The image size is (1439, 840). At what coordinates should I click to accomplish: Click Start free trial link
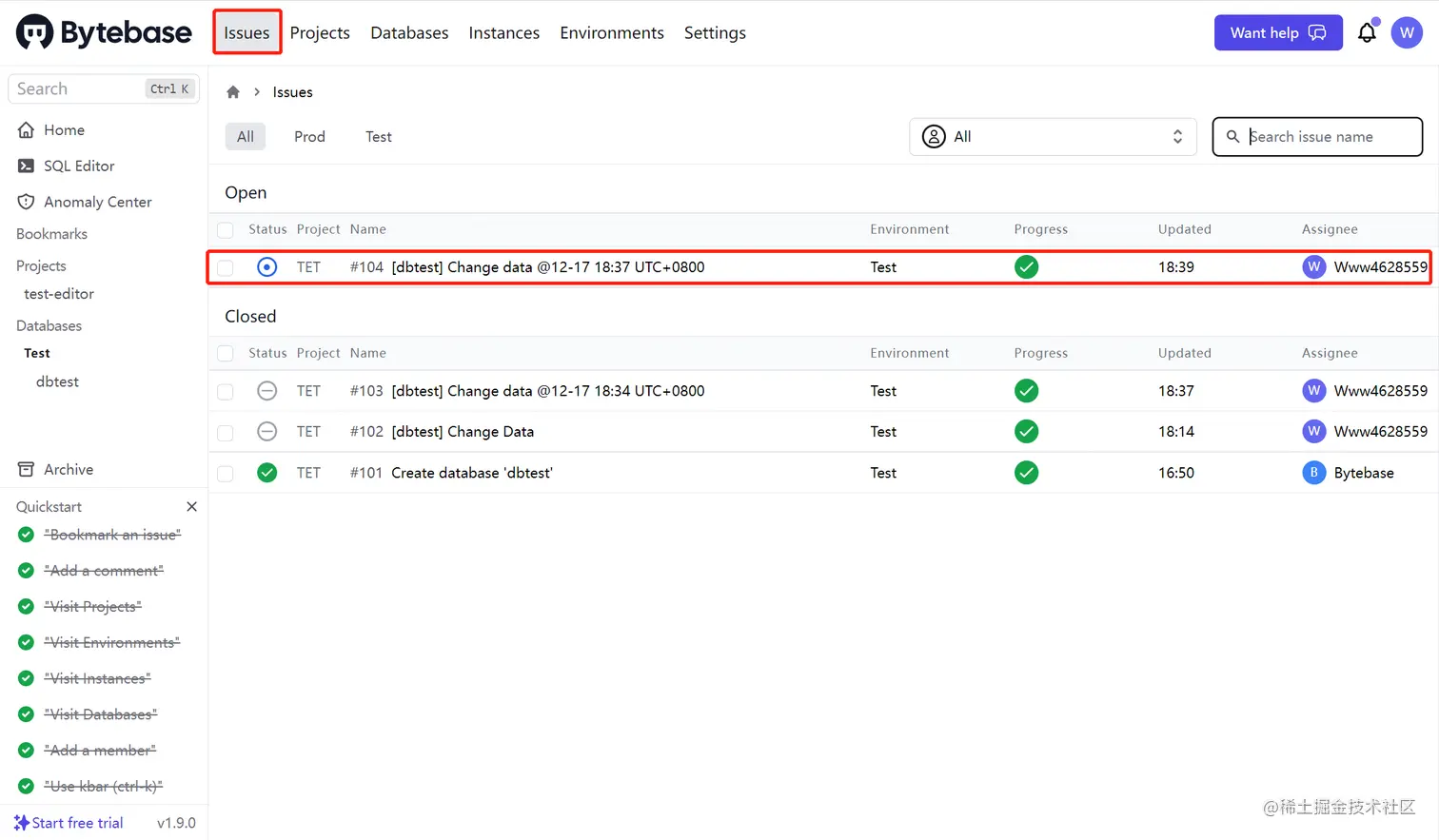coord(77,823)
